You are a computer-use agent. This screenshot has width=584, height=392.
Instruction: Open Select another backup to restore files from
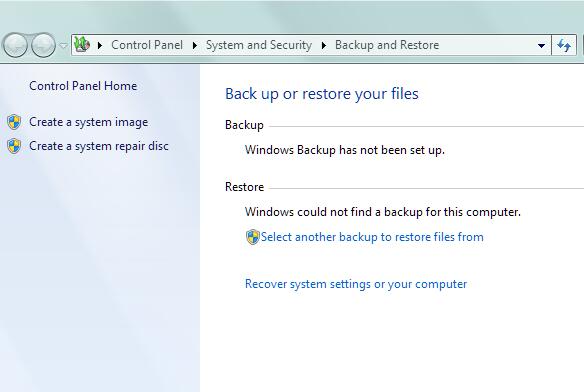click(x=372, y=237)
